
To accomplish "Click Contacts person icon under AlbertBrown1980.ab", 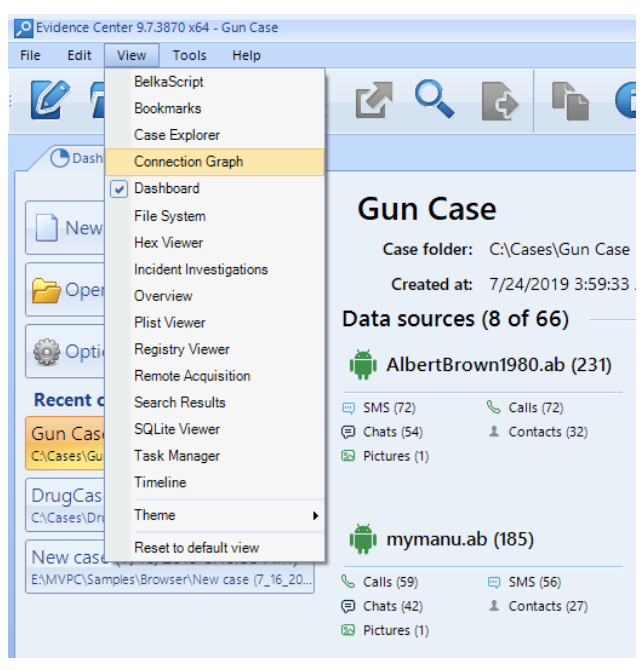I will coord(494,431).
